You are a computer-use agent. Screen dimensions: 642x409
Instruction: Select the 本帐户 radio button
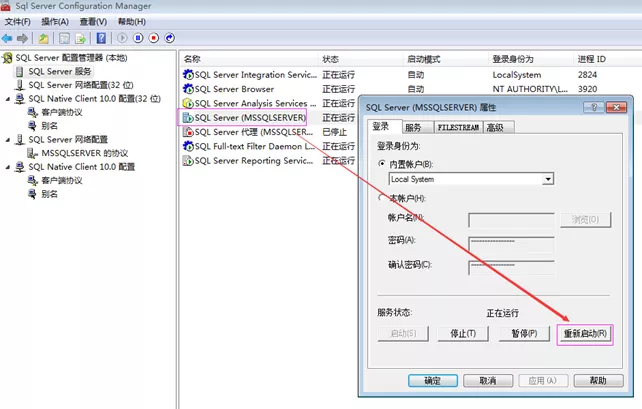[x=381, y=197]
